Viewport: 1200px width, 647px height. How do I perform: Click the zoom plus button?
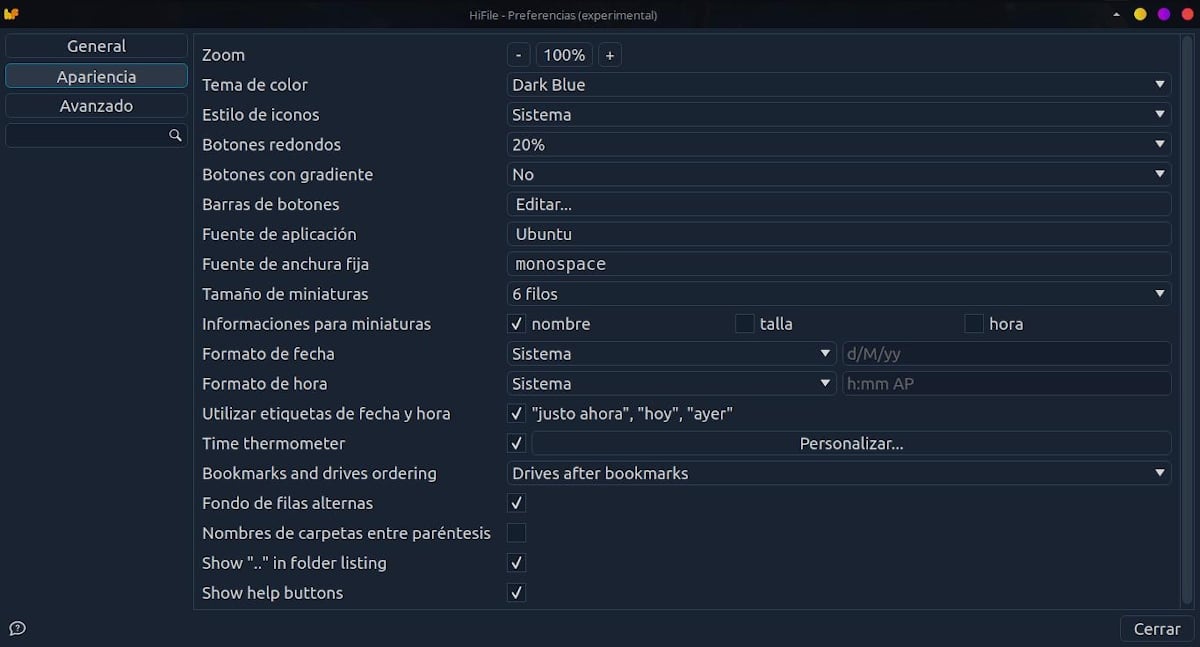[610, 55]
